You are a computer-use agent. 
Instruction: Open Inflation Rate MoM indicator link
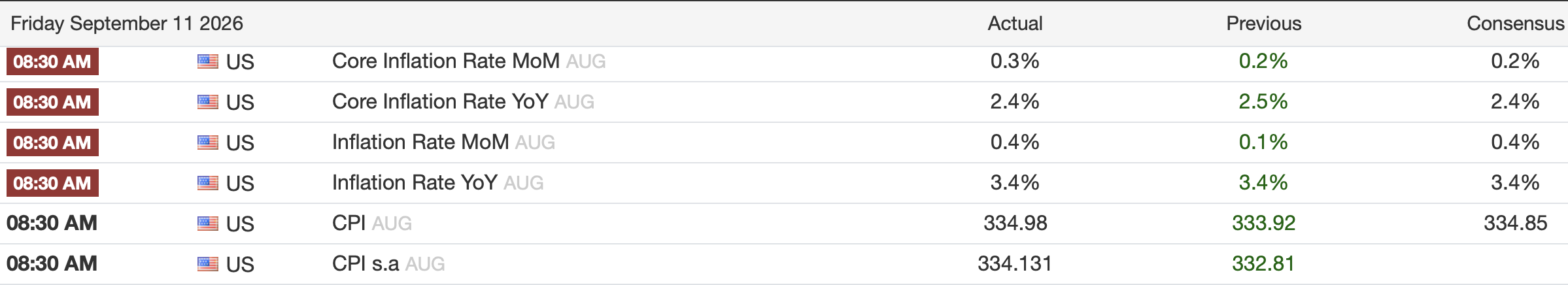(420, 142)
